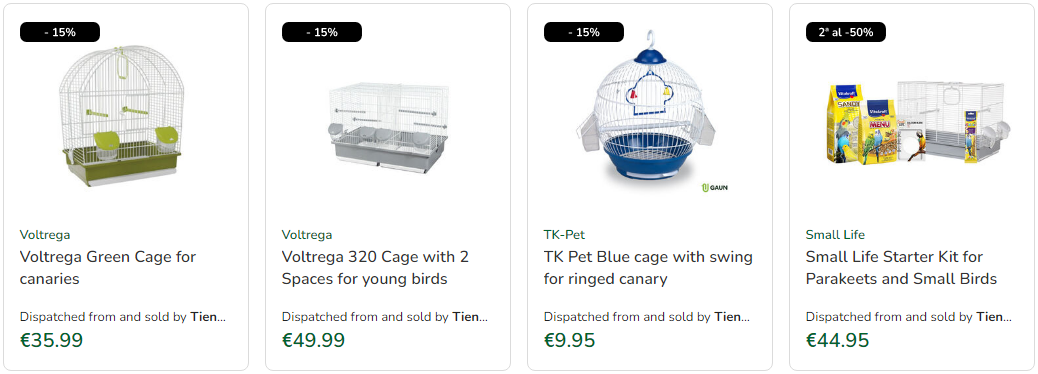The image size is (1038, 374).
Task: Open the 'TK Pet Blue cage with swing' title
Action: pyautogui.click(x=648, y=267)
